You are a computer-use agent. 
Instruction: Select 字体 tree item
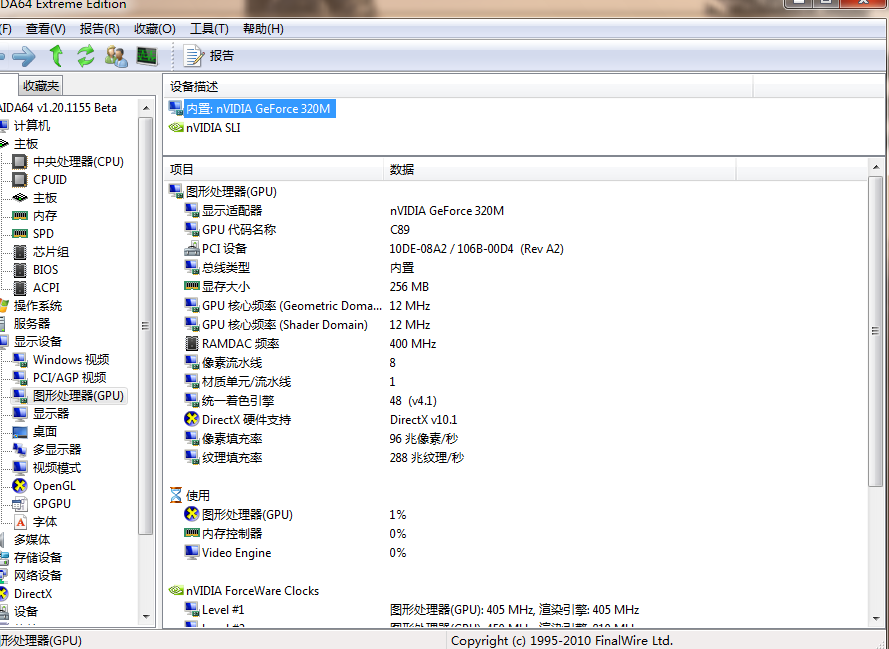pyautogui.click(x=45, y=522)
